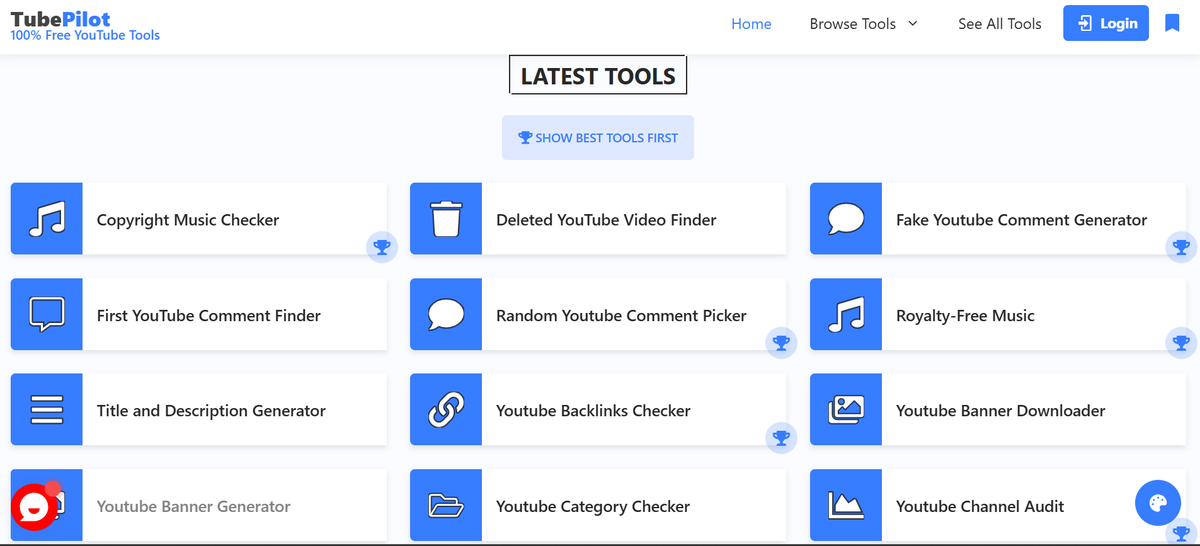The height and width of the screenshot is (546, 1200).
Task: Click the blue Login button
Action: [1106, 23]
